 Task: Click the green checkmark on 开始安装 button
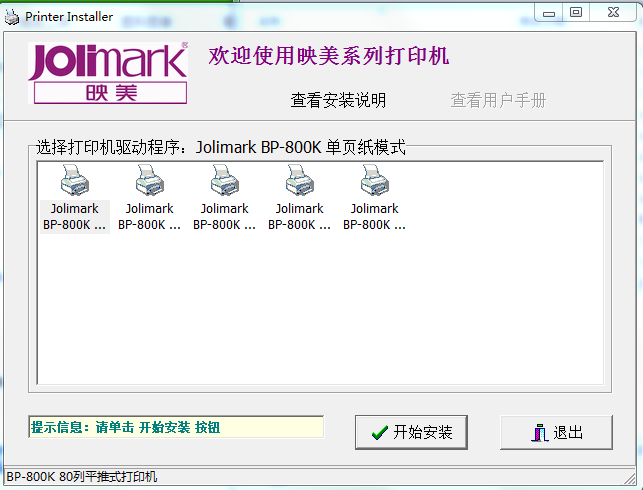[x=379, y=433]
